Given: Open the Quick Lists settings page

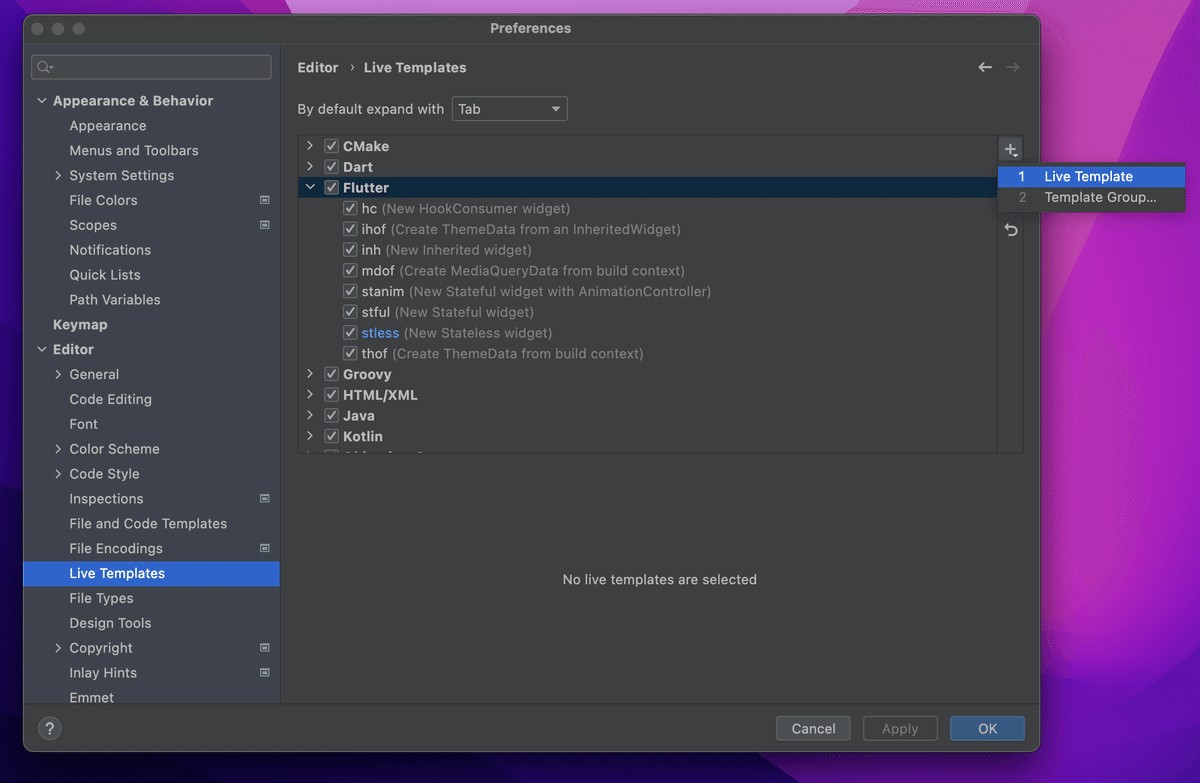Looking at the screenshot, I should [x=105, y=275].
